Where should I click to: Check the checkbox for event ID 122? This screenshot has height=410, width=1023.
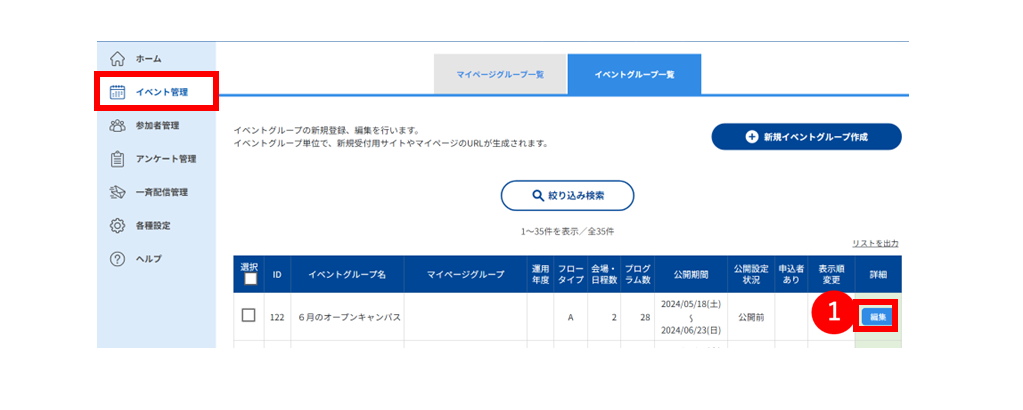pos(248,315)
